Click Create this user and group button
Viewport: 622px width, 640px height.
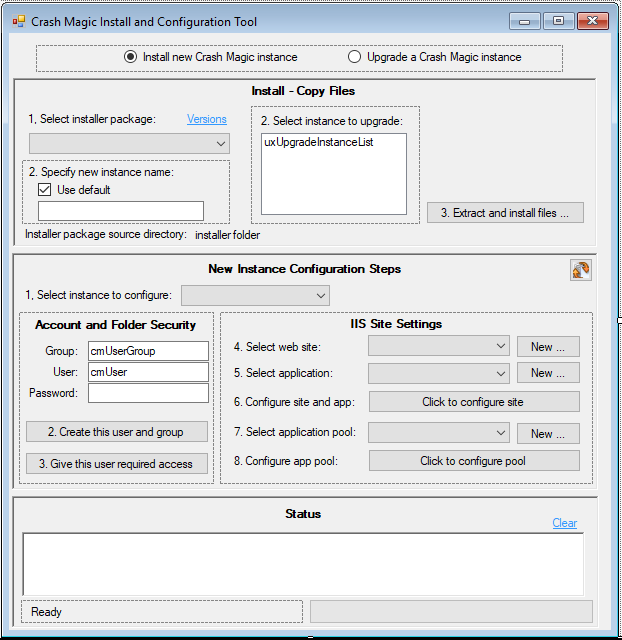coord(117,432)
